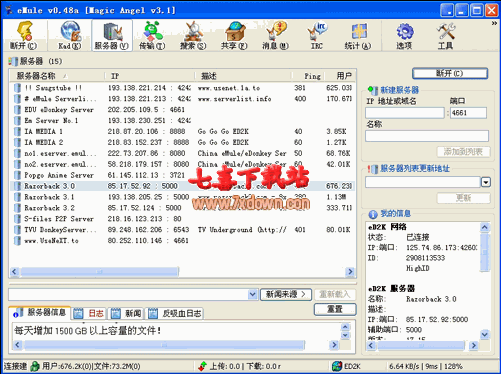Sort by server name column header

point(57,76)
